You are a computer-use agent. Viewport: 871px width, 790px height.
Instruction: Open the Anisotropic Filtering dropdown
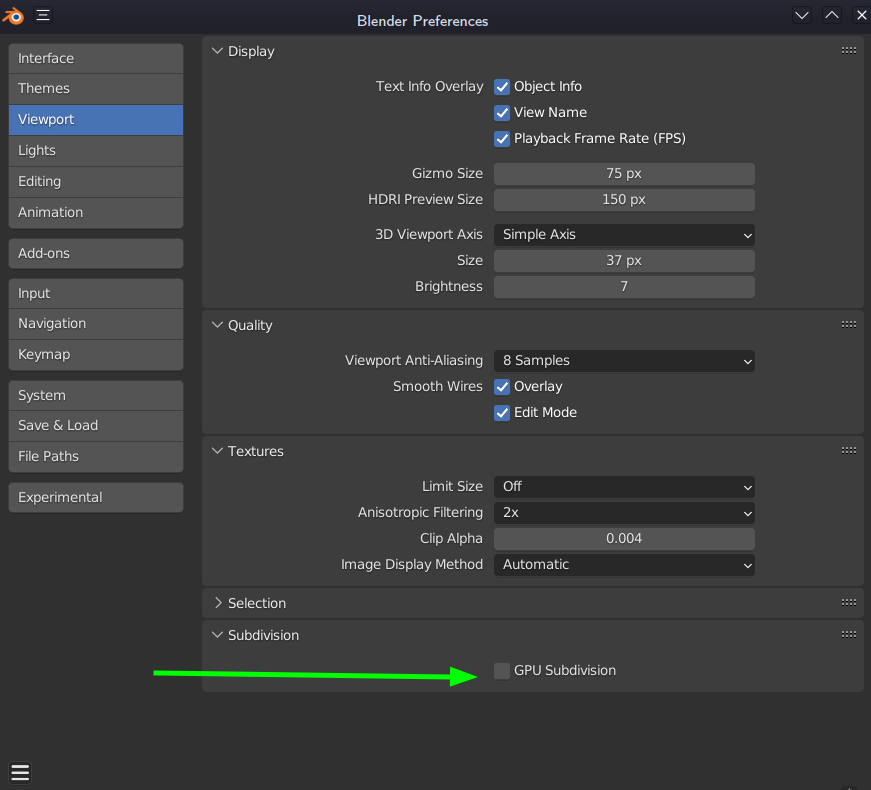click(624, 513)
